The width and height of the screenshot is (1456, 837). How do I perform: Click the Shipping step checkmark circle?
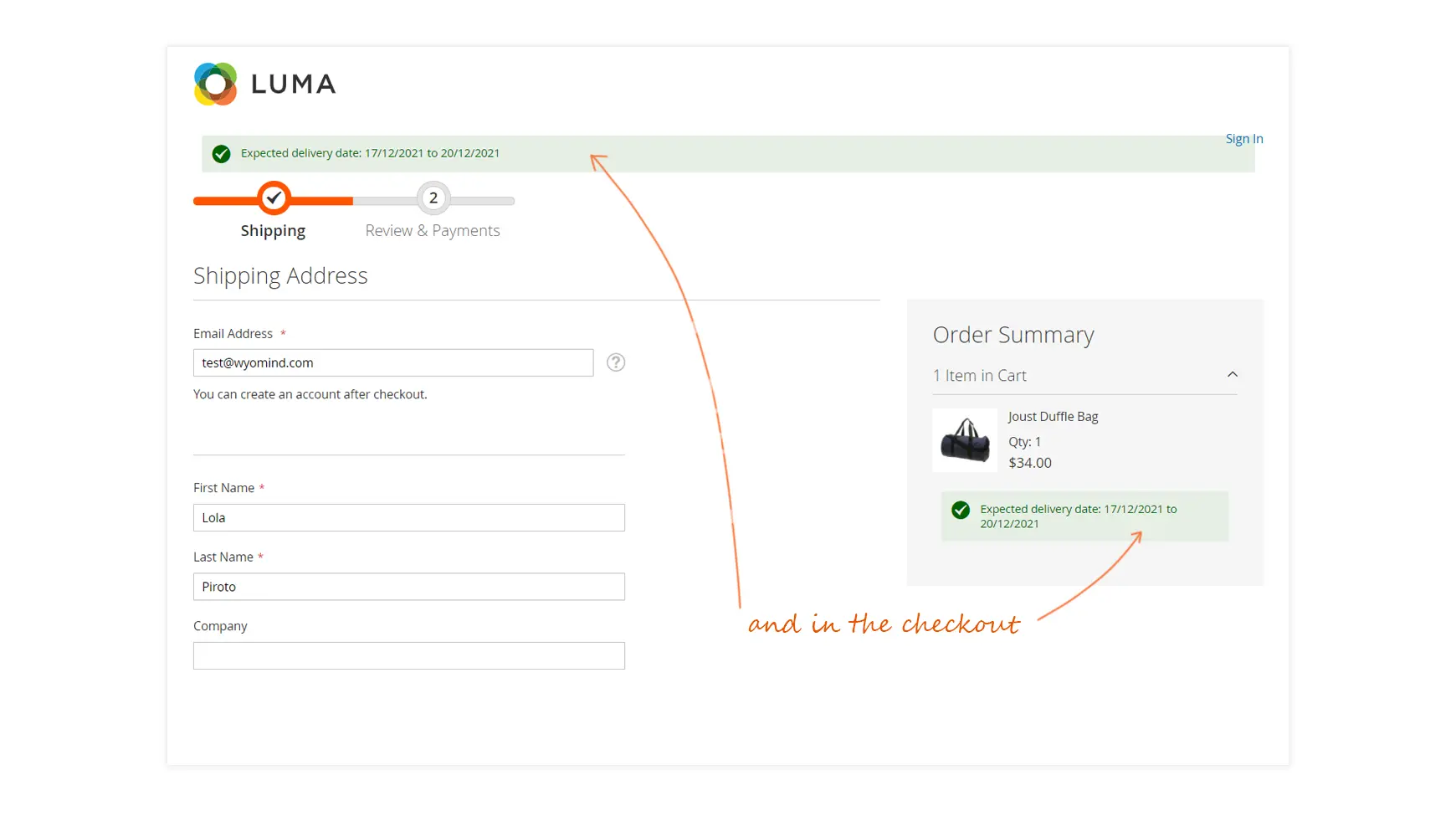click(x=274, y=198)
